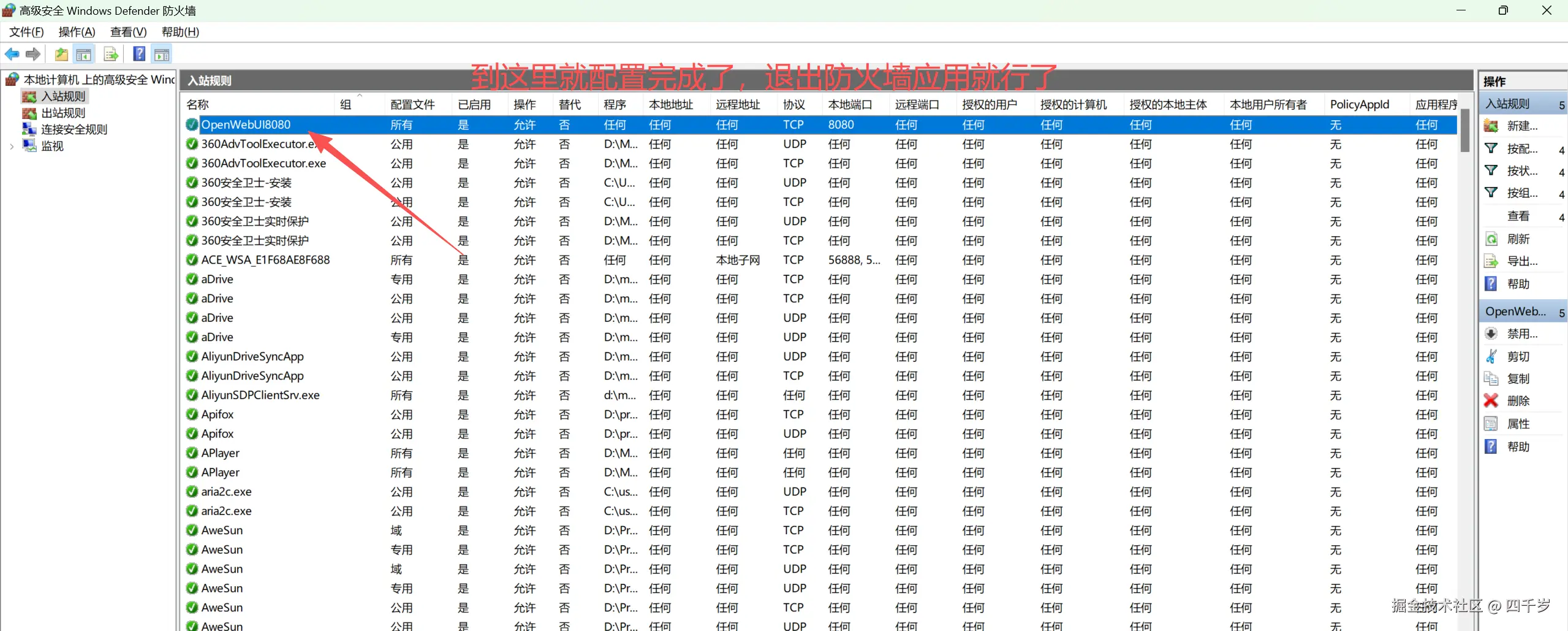Image resolution: width=1568 pixels, height=631 pixels.
Task: Click the 本地地址 column header
Action: coord(677,104)
